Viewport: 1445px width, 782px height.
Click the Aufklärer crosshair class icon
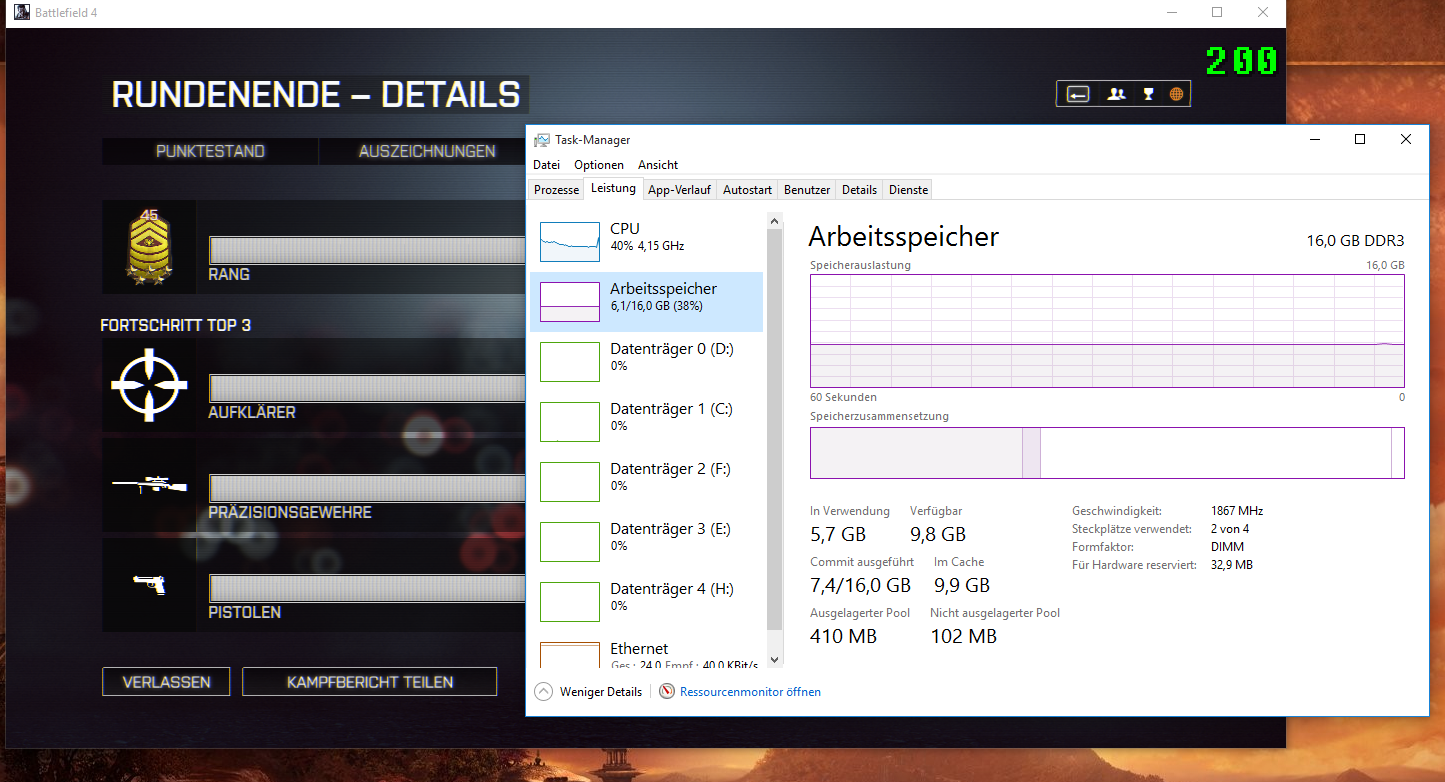(x=149, y=385)
